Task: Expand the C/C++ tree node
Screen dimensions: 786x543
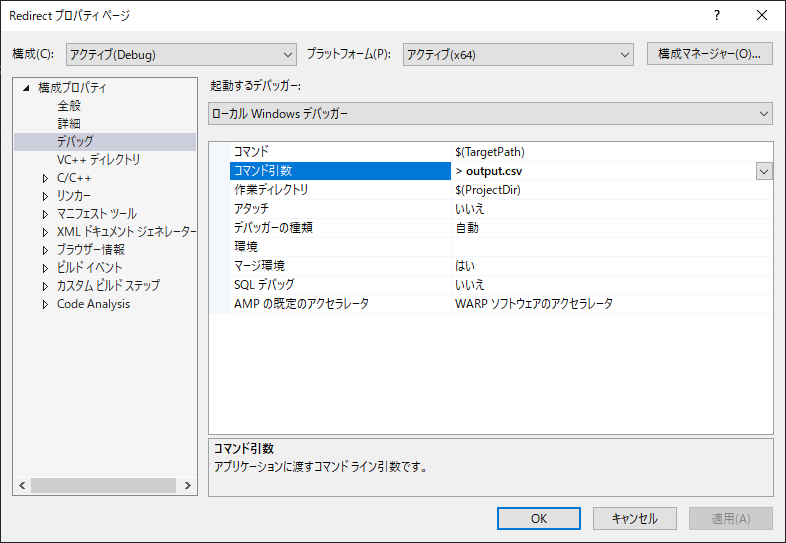Action: (45, 178)
